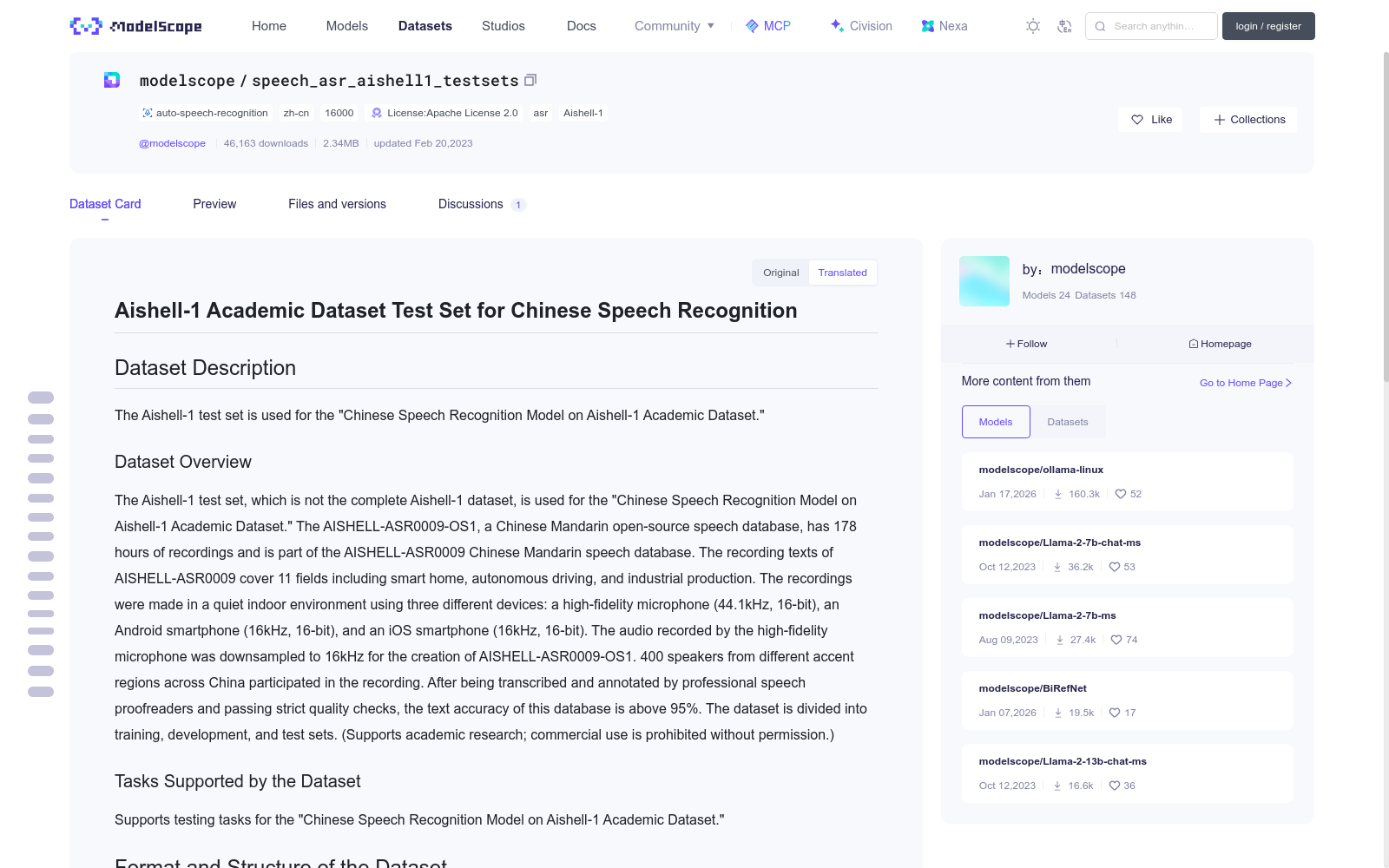Screen dimensions: 1389x868
Task: Switch to the Dataset Card tab
Action: tap(105, 204)
